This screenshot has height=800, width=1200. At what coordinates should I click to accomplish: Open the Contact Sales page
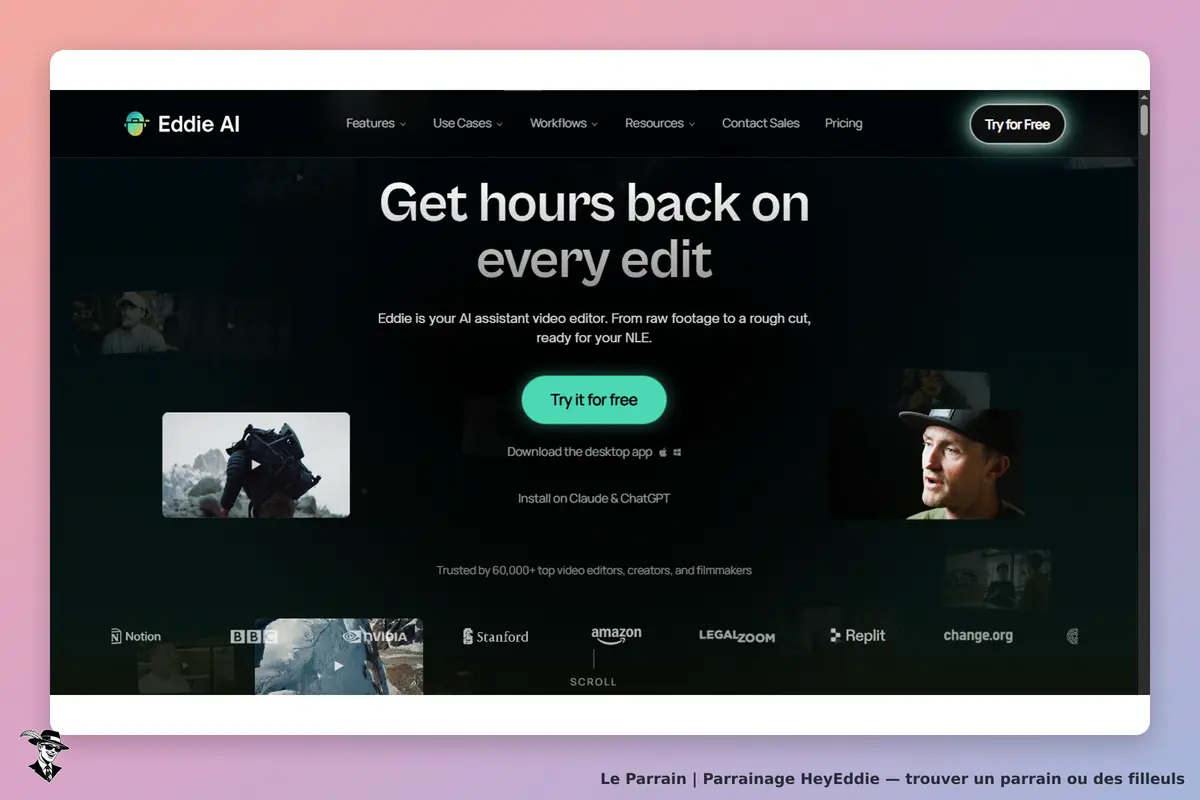[761, 123]
